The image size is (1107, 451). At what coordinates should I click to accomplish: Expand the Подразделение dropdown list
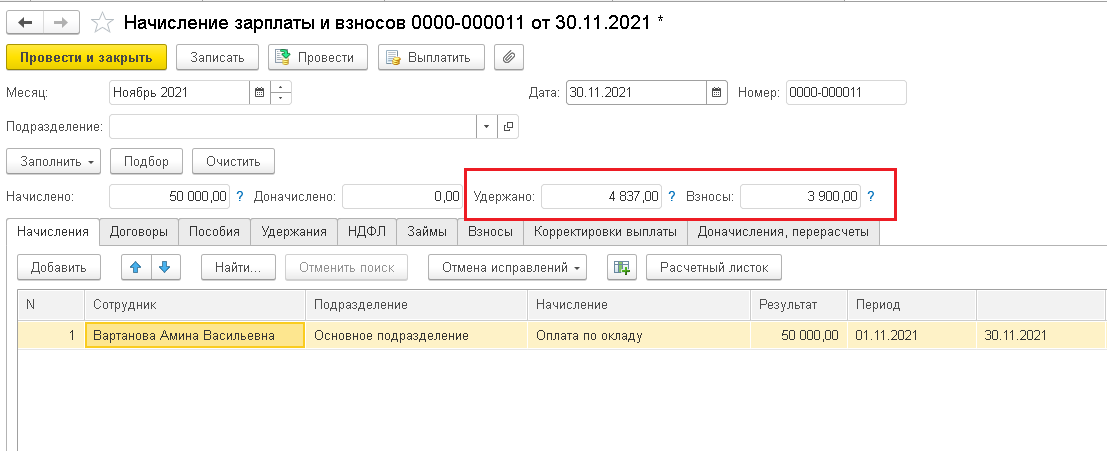click(487, 127)
